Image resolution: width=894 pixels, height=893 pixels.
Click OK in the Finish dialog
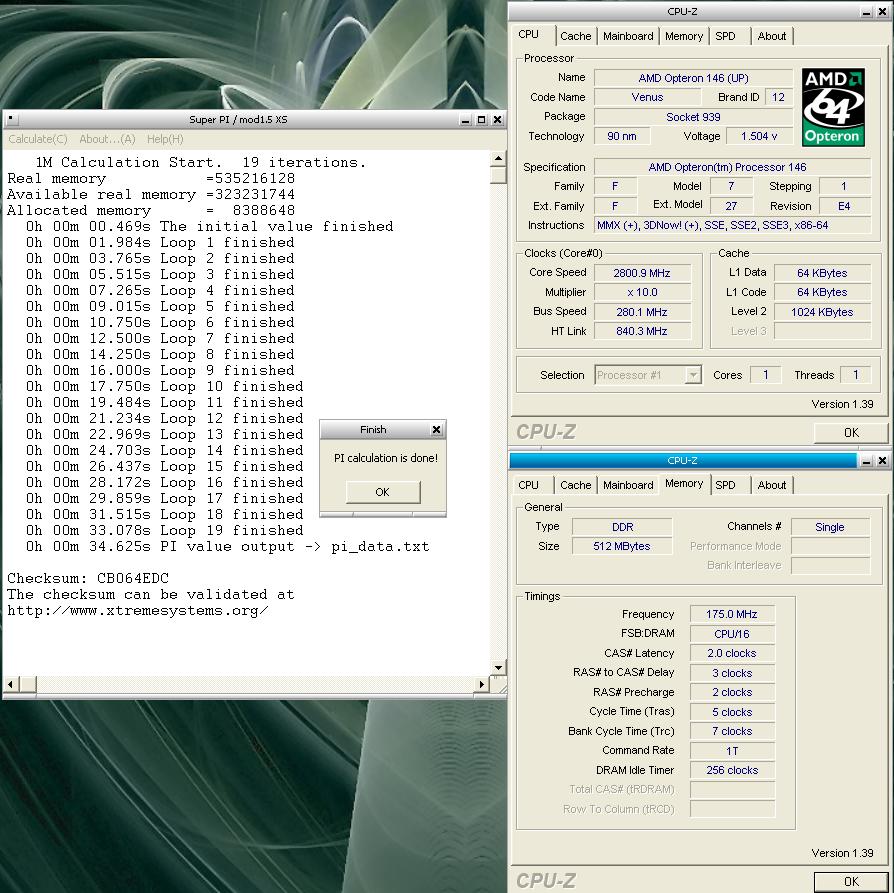[383, 492]
